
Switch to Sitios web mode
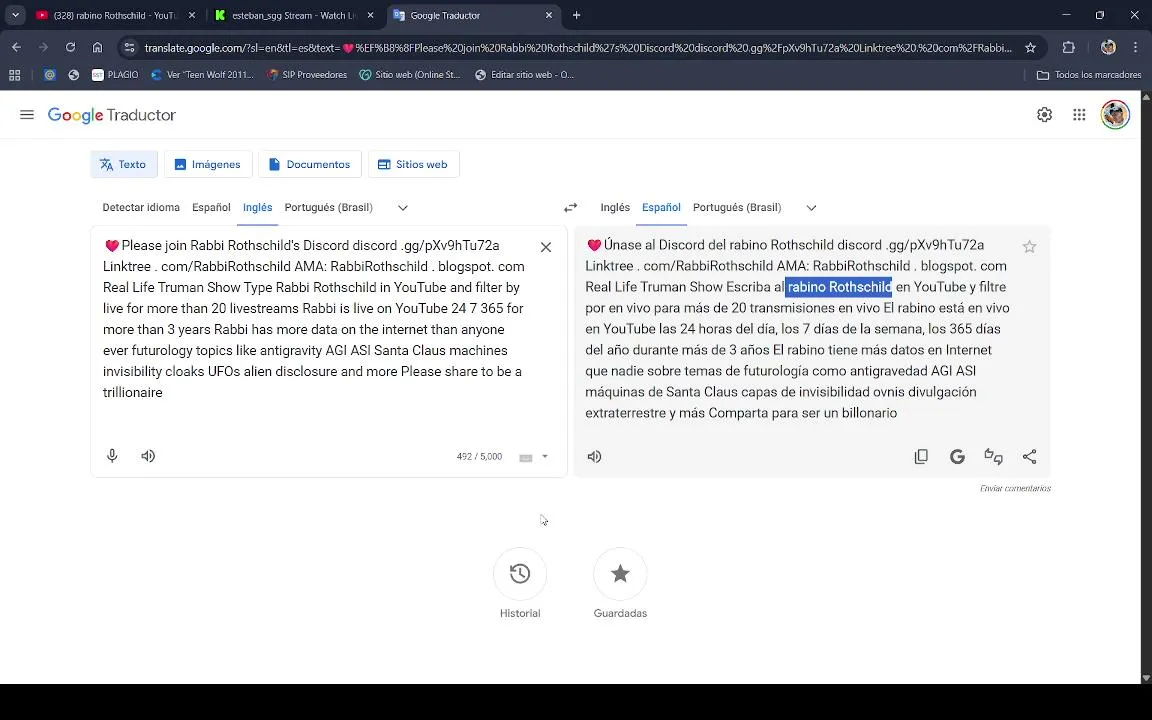pos(413,165)
